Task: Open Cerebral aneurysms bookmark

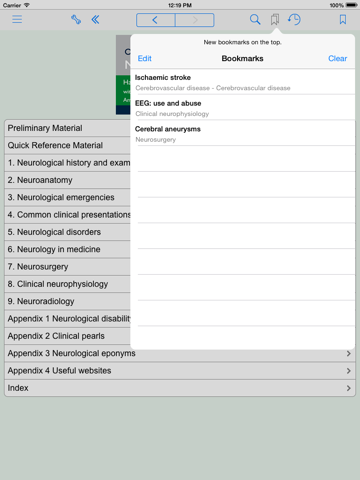Action: (243, 134)
